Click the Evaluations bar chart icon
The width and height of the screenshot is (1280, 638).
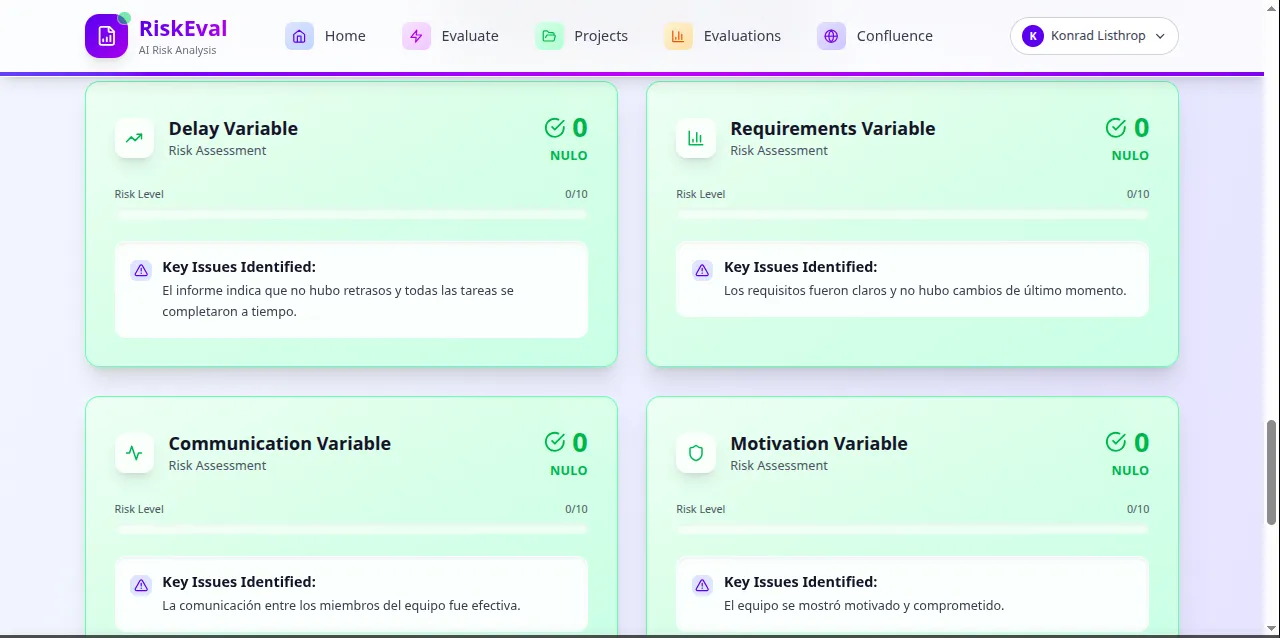[678, 36]
